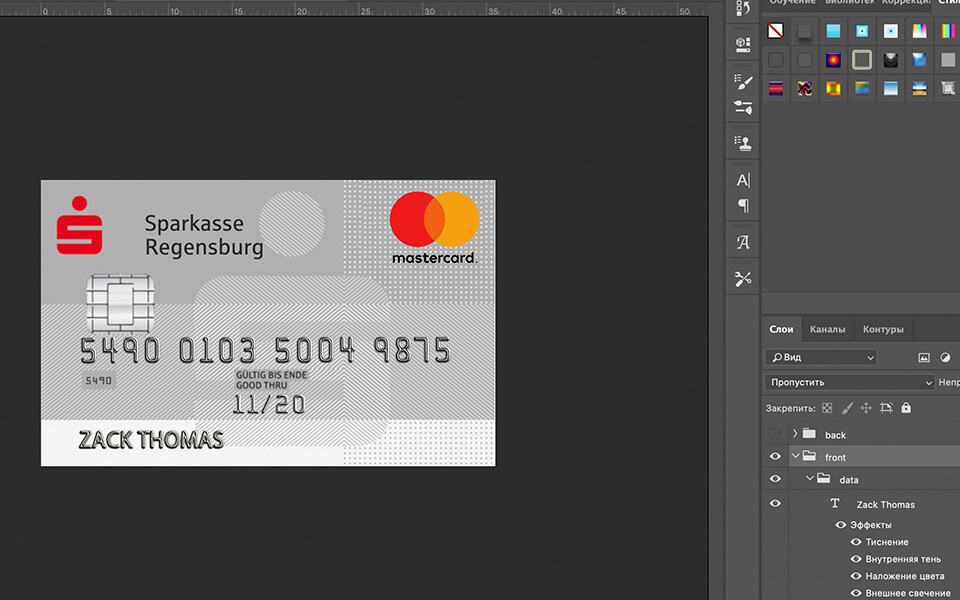Click the back group folder icon

809,433
